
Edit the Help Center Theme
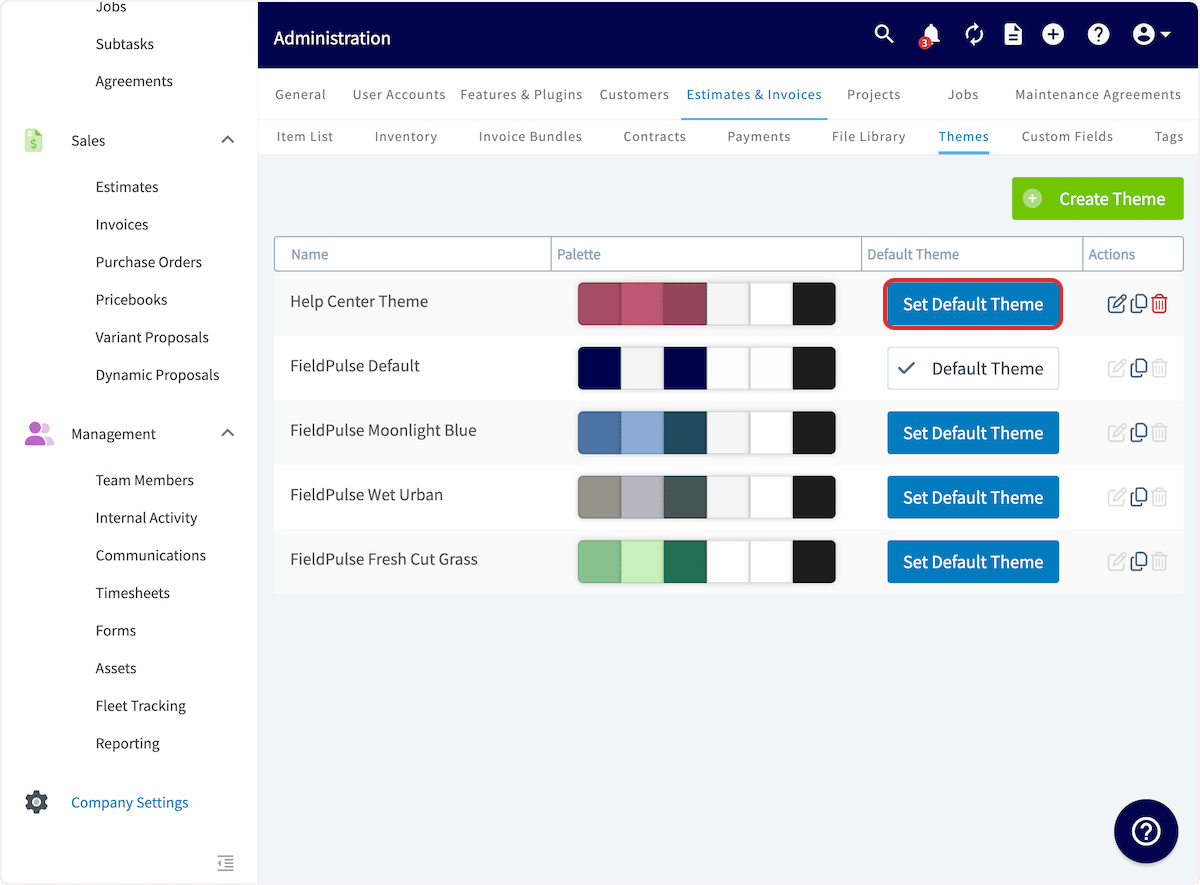(x=1117, y=304)
